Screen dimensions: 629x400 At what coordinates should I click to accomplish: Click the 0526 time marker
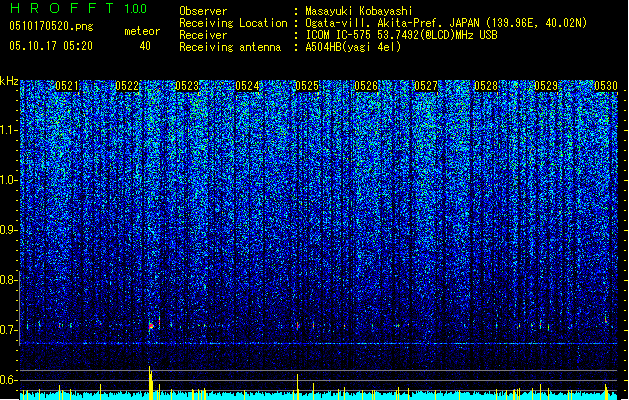366,86
